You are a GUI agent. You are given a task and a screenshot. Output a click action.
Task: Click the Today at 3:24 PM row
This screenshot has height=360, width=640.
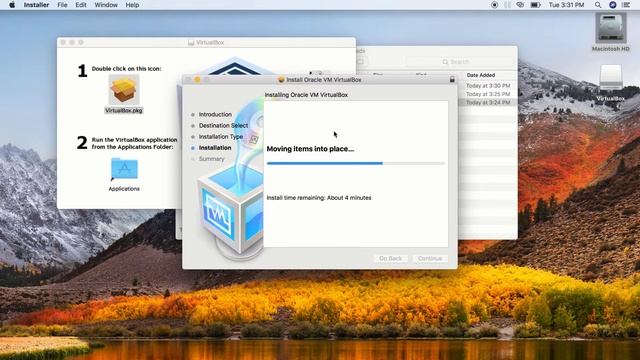[x=488, y=102]
